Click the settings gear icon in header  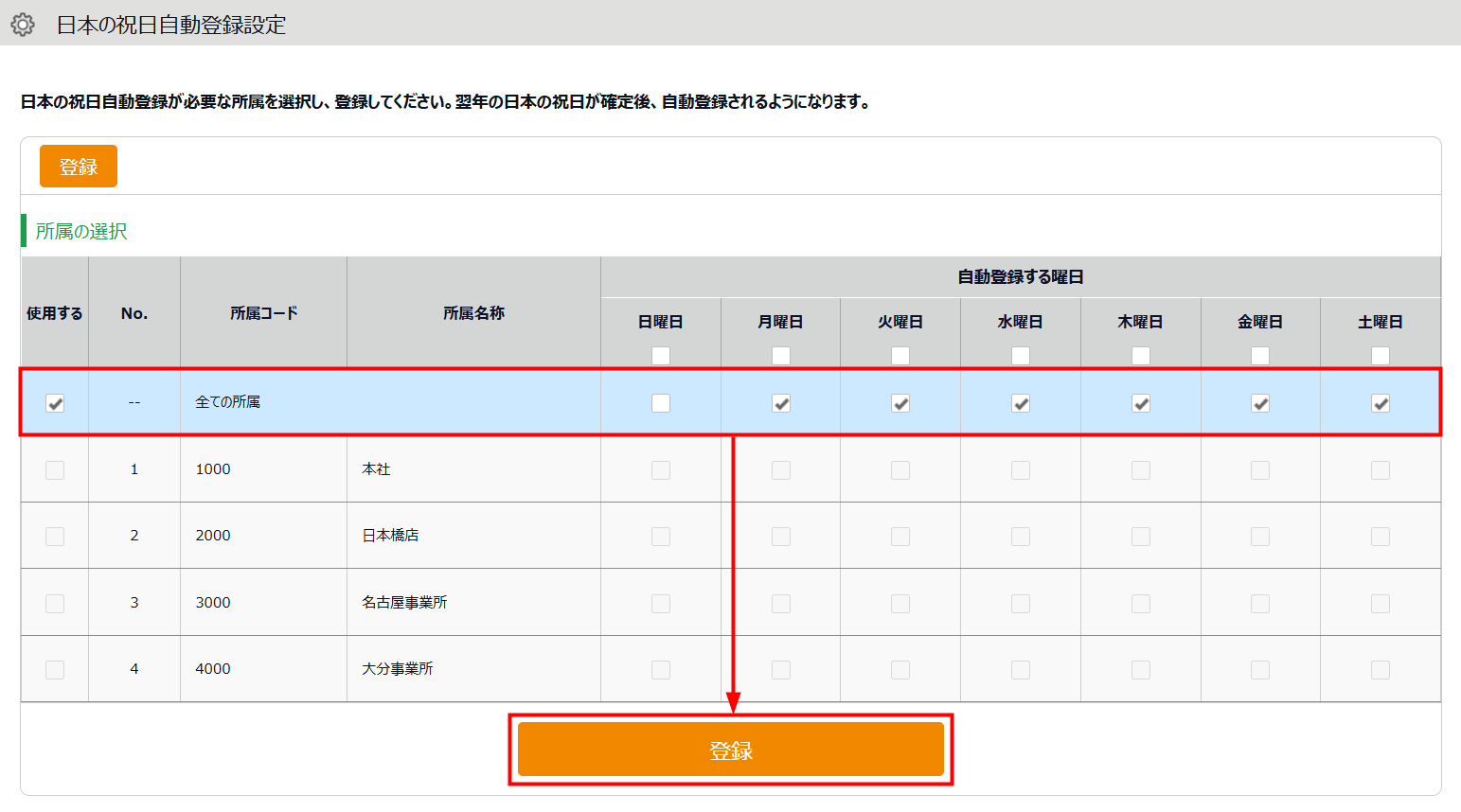(x=23, y=25)
